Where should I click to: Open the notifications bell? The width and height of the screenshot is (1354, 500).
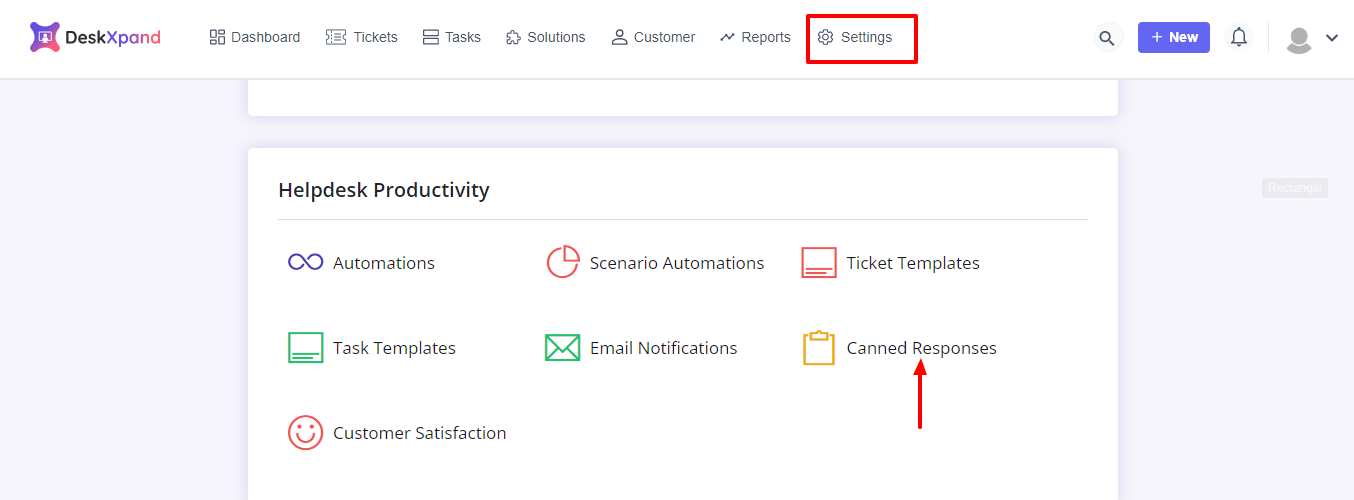(x=1239, y=38)
